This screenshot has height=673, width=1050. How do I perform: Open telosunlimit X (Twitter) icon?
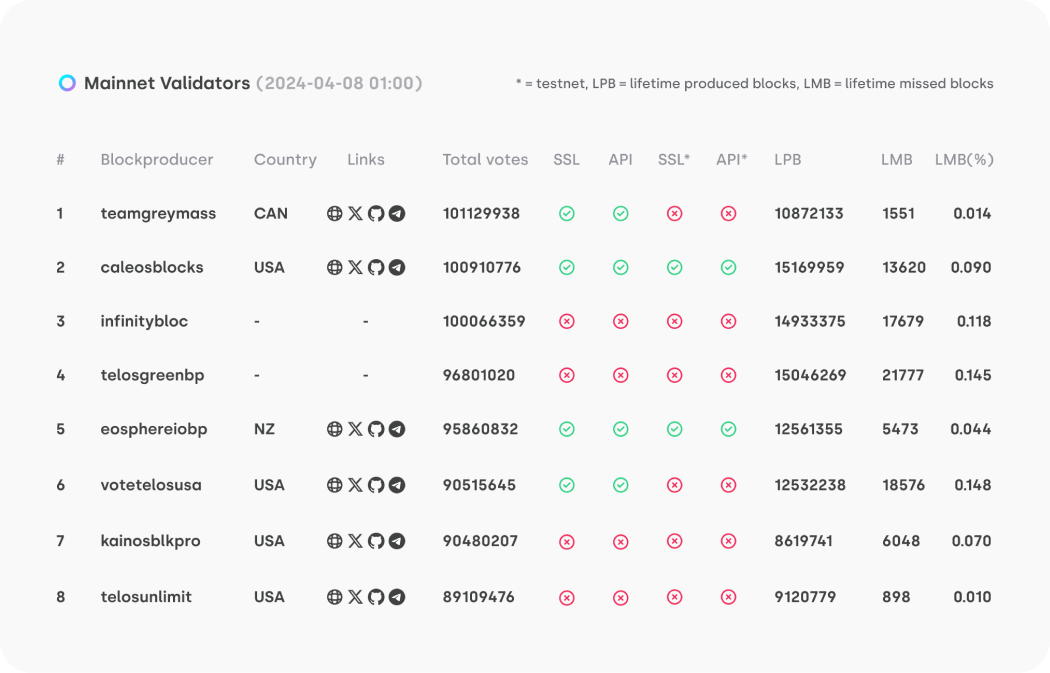pos(355,597)
